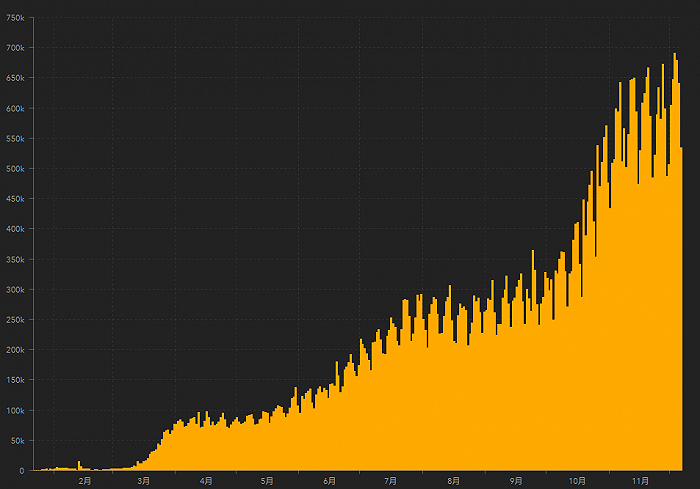Click the final rightmost bar near 535k

point(681,309)
